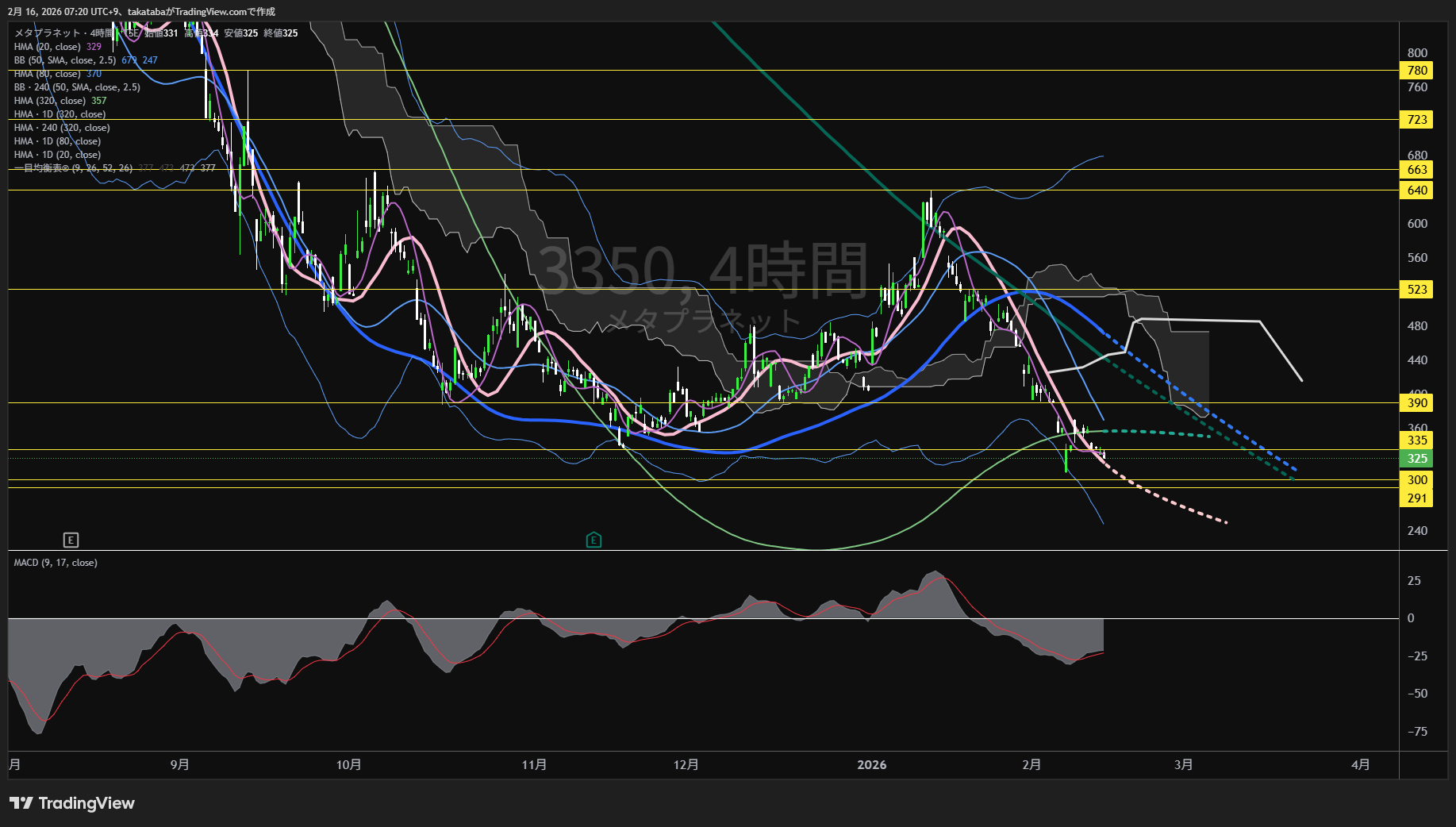This screenshot has height=827, width=1456.
Task: Click the 3月 label on time axis
Action: click(1183, 764)
